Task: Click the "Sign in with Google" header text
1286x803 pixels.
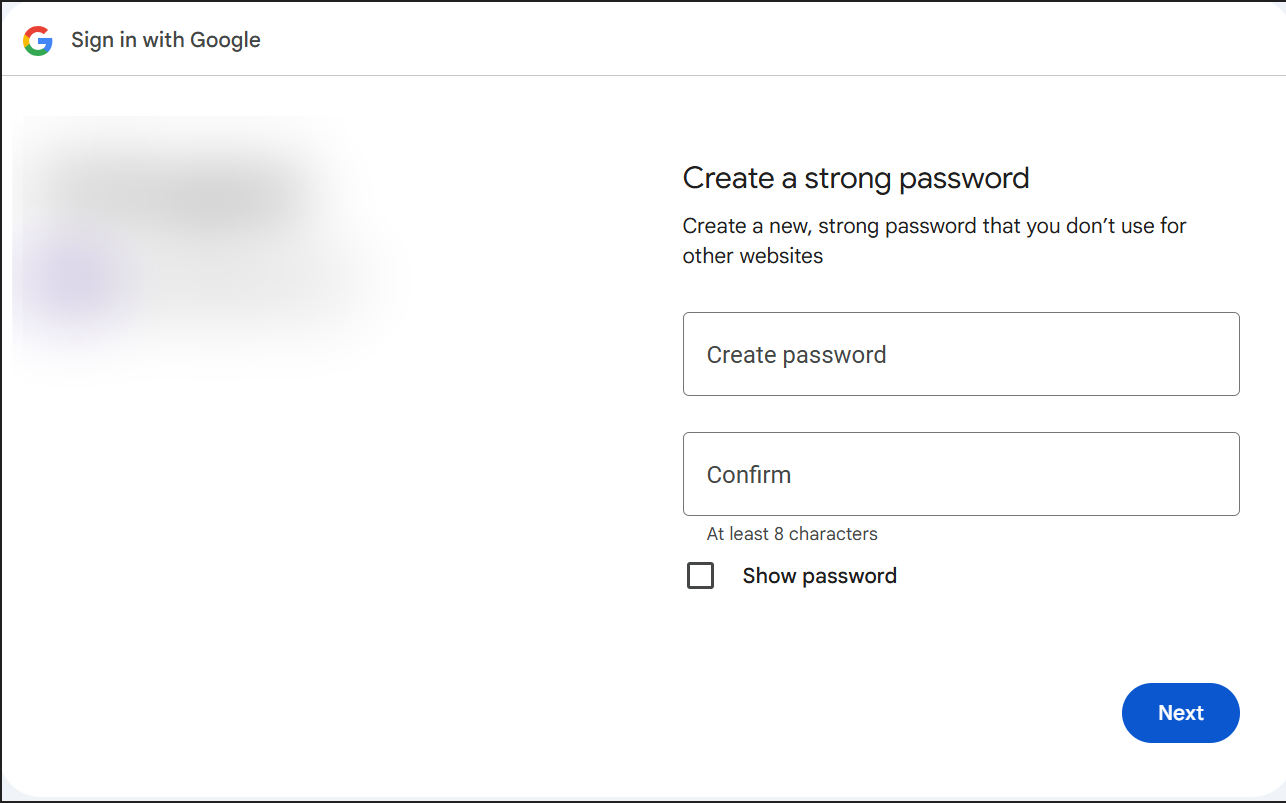Action: click(166, 41)
